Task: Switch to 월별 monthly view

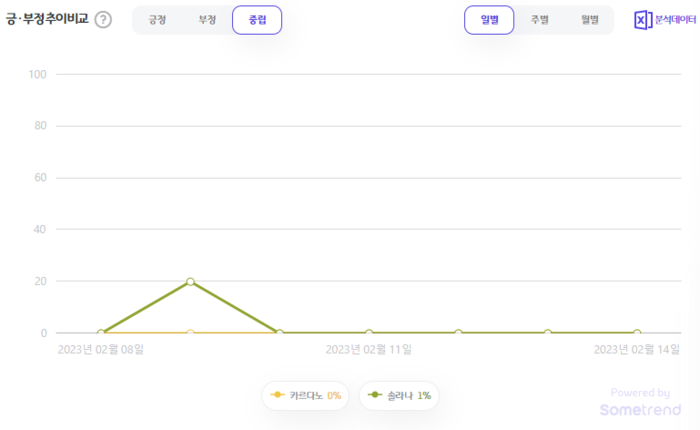Action: [589, 20]
